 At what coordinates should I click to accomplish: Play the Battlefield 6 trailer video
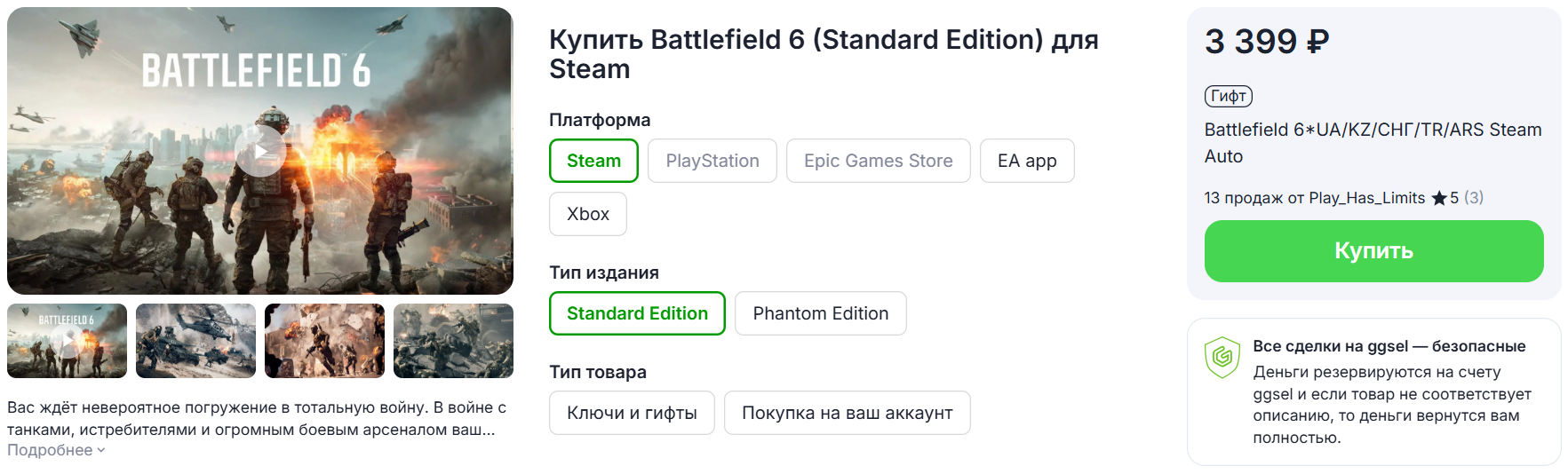(x=260, y=151)
